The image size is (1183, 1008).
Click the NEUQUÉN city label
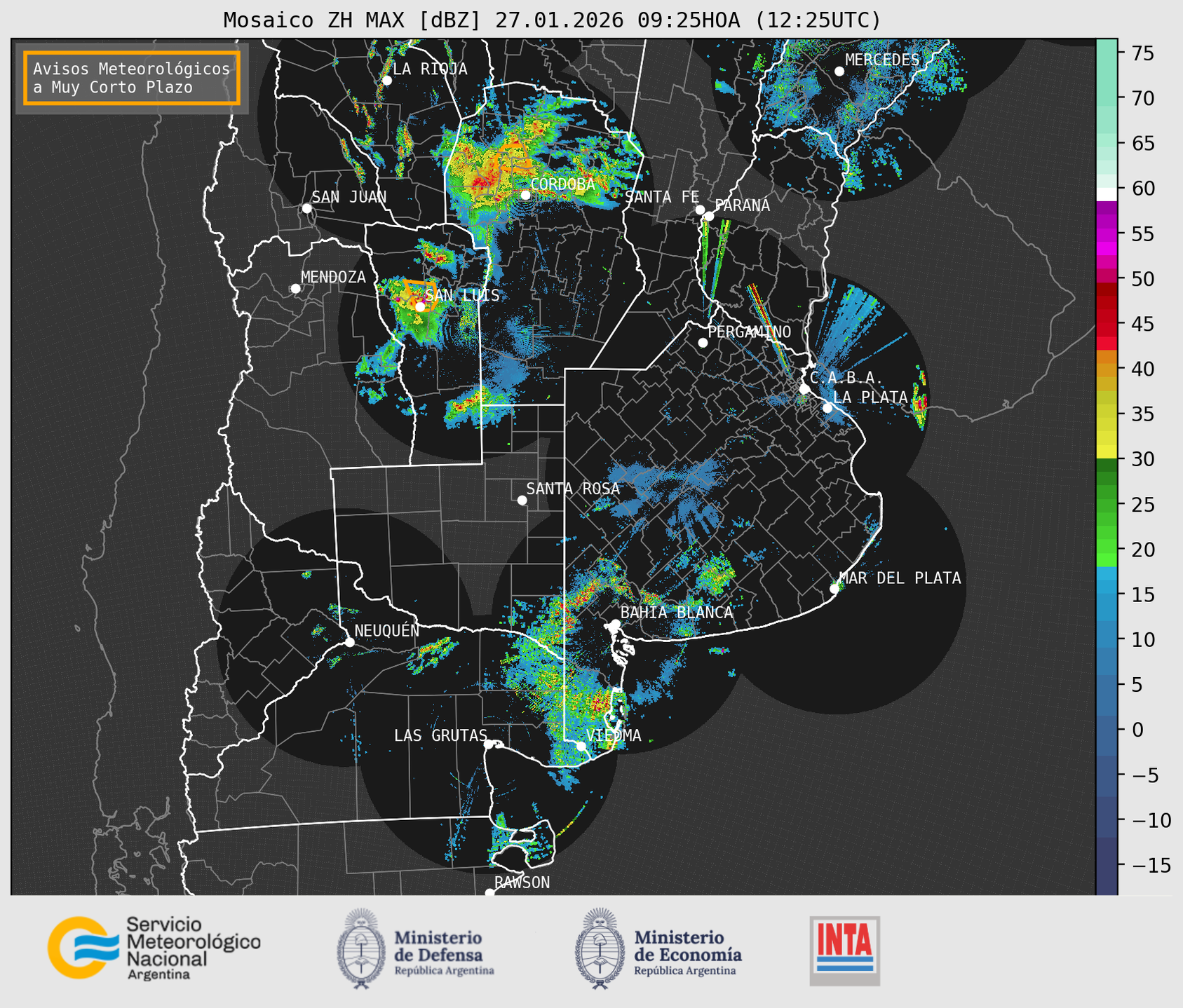[x=387, y=631]
